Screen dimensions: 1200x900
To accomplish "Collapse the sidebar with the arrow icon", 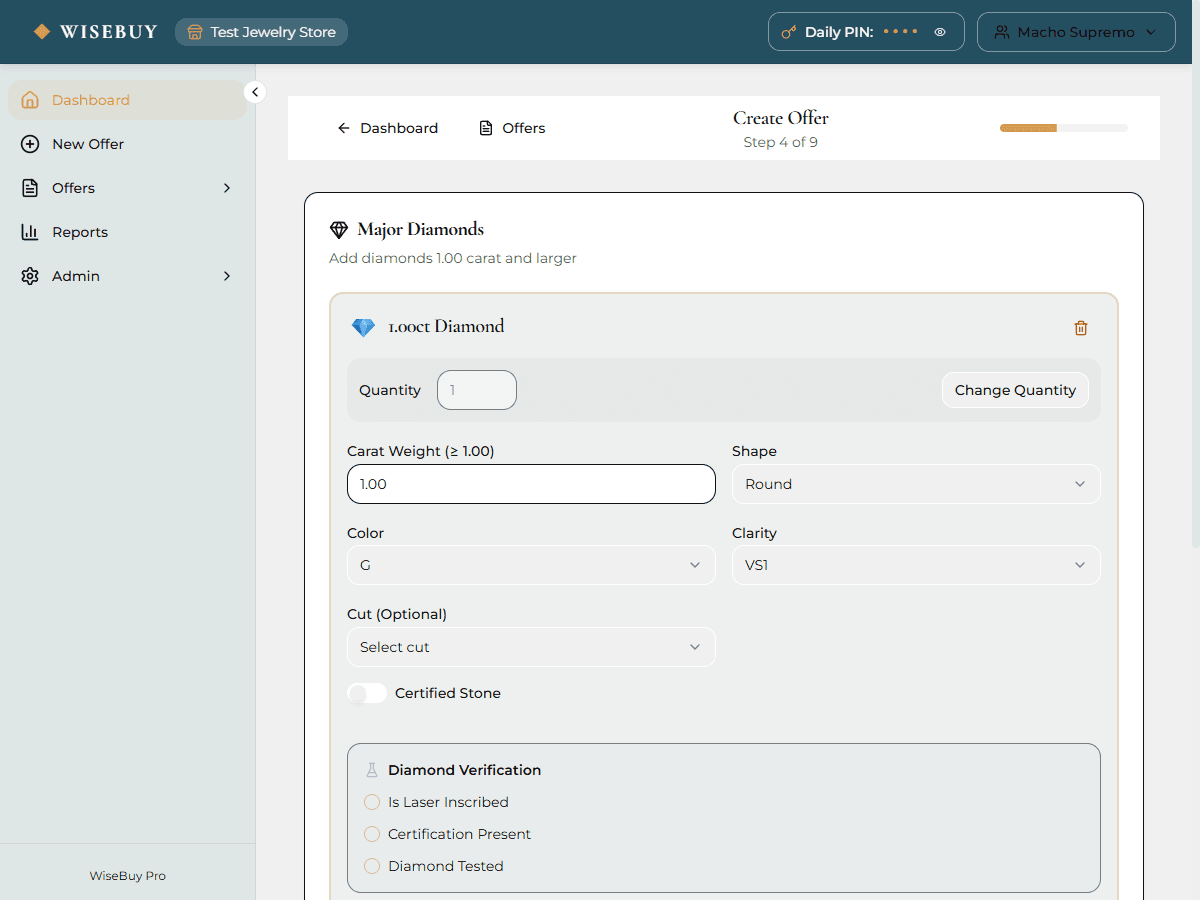I will click(x=255, y=92).
